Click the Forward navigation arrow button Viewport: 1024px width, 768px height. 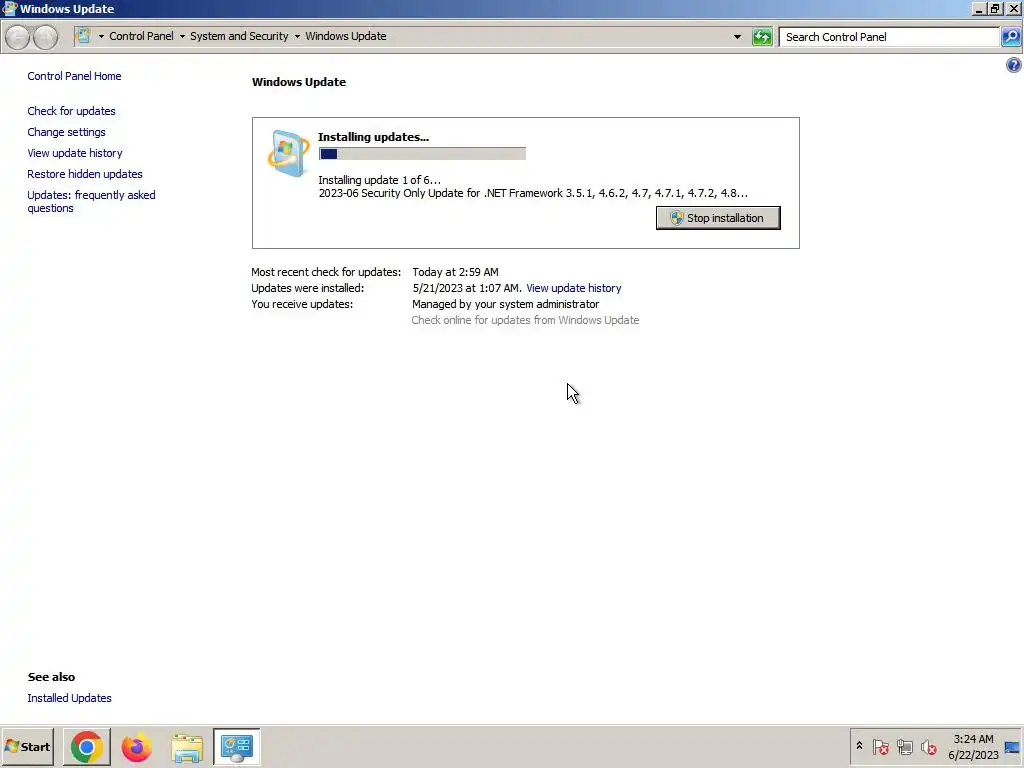[45, 37]
